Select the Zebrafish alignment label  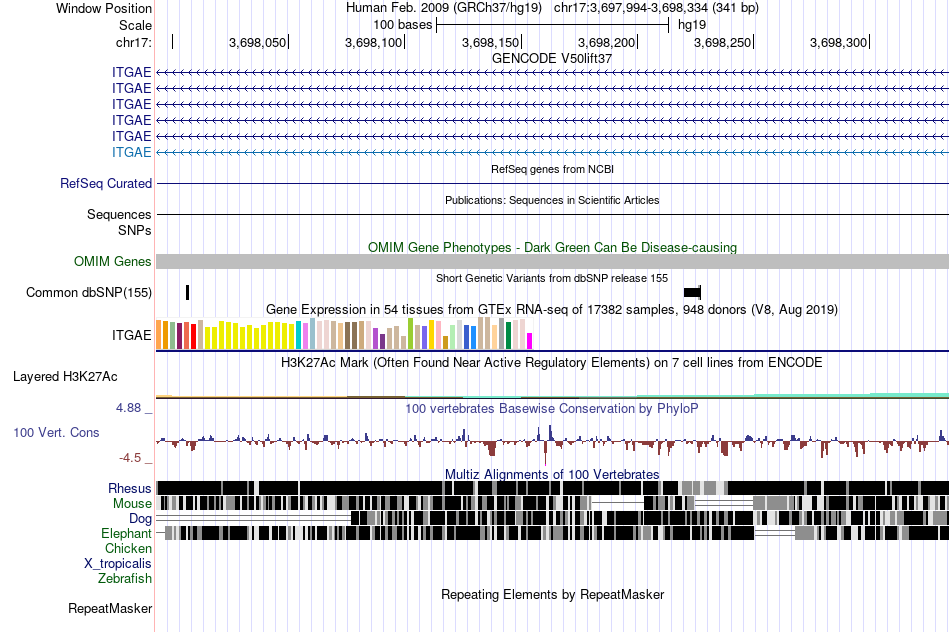125,579
